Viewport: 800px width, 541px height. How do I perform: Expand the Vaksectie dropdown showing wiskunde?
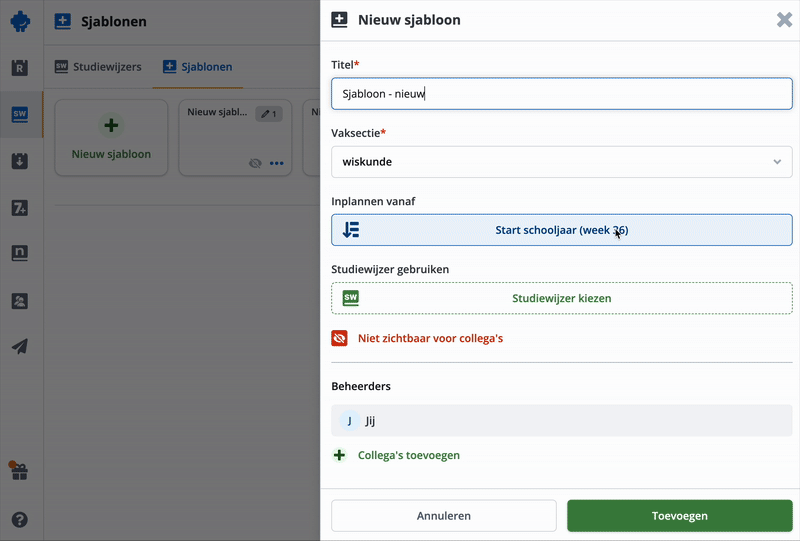tap(561, 162)
